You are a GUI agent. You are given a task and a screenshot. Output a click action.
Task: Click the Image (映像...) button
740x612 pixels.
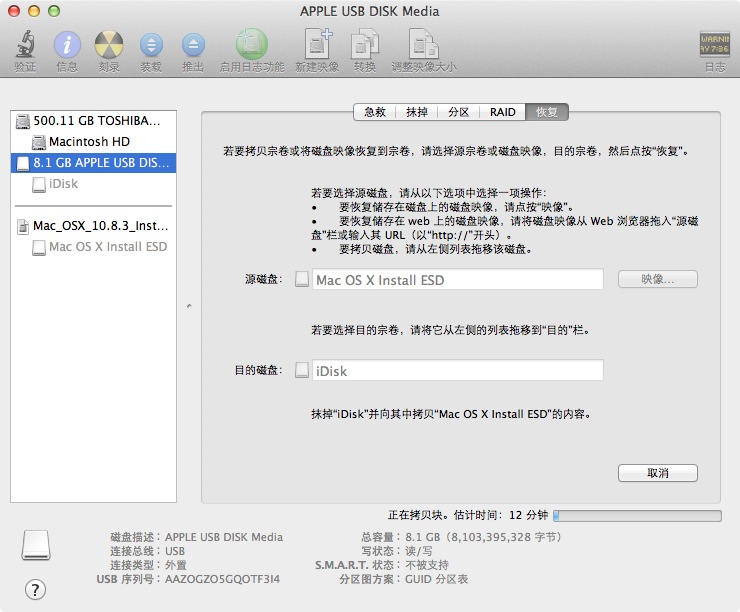click(x=657, y=279)
